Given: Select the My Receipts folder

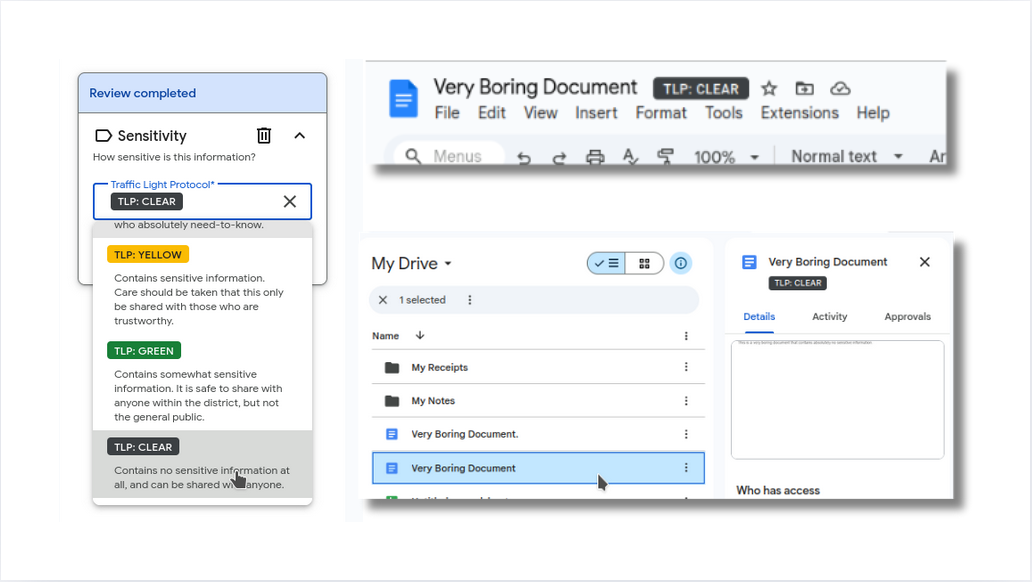Looking at the screenshot, I should 538,367.
